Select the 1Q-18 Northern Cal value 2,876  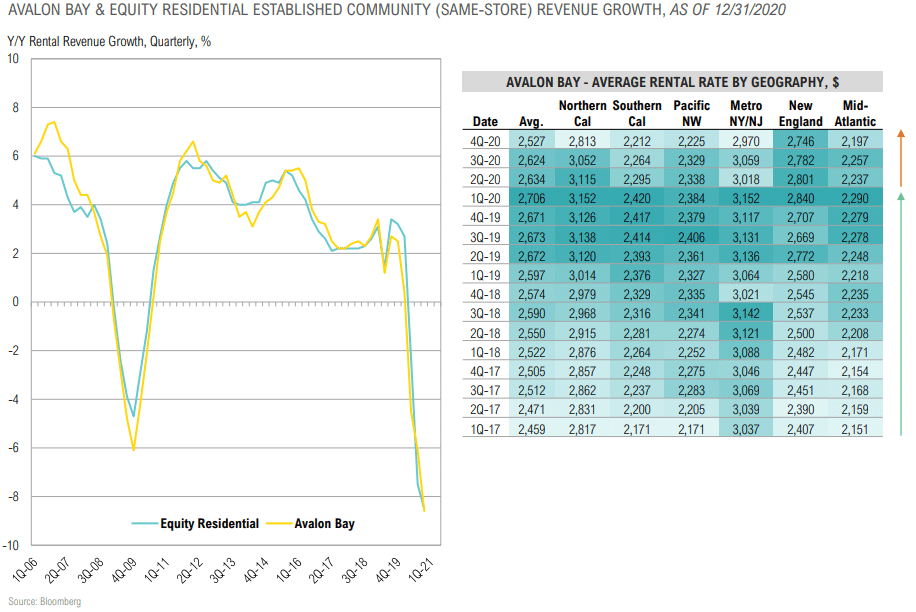click(582, 353)
